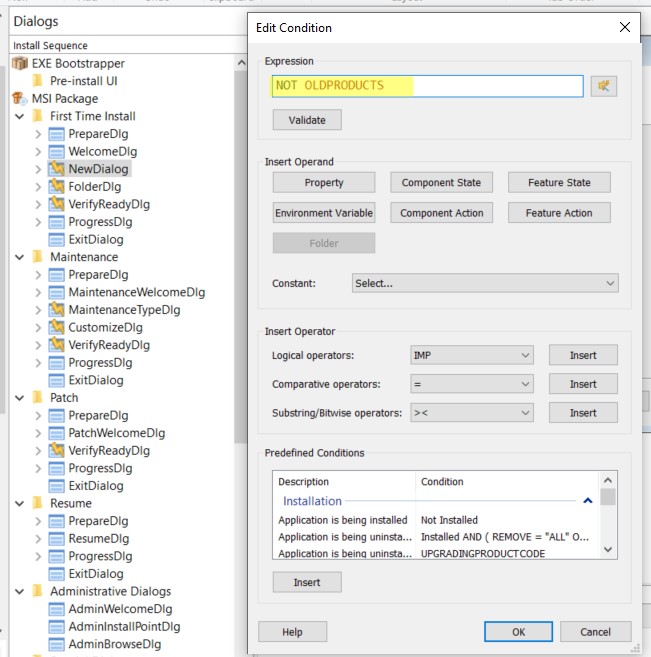The width and height of the screenshot is (651, 657).
Task: Select the NewDialog conditioned dialog icon
Action: click(x=57, y=169)
